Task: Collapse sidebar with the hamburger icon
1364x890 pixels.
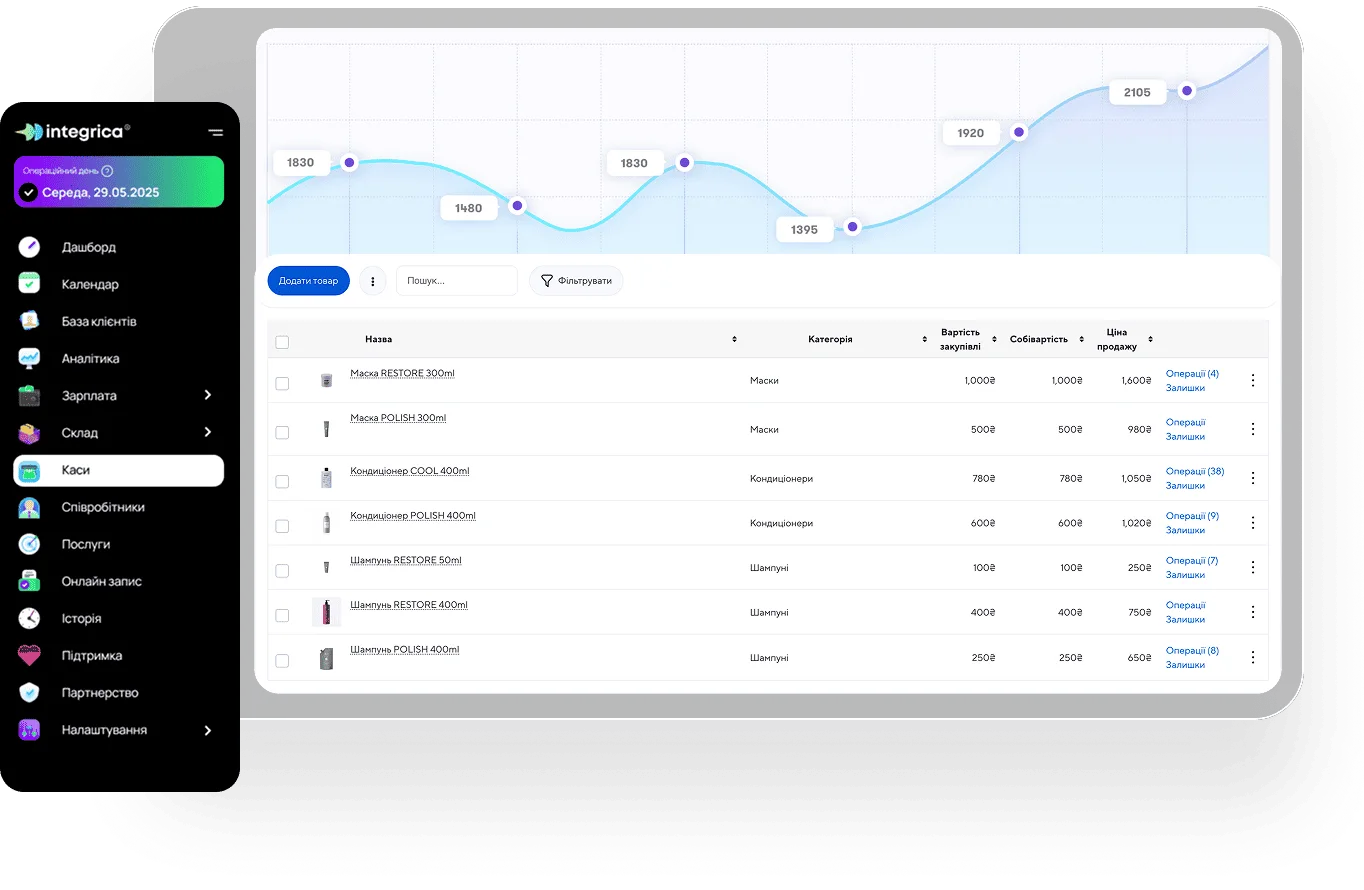Action: pos(216,132)
